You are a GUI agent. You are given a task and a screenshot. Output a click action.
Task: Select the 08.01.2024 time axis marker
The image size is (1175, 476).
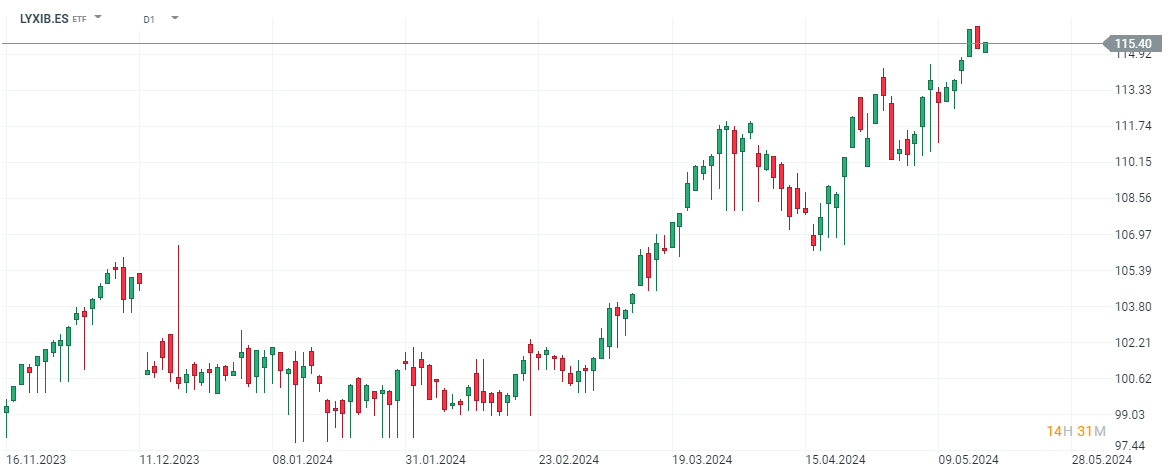[302, 460]
